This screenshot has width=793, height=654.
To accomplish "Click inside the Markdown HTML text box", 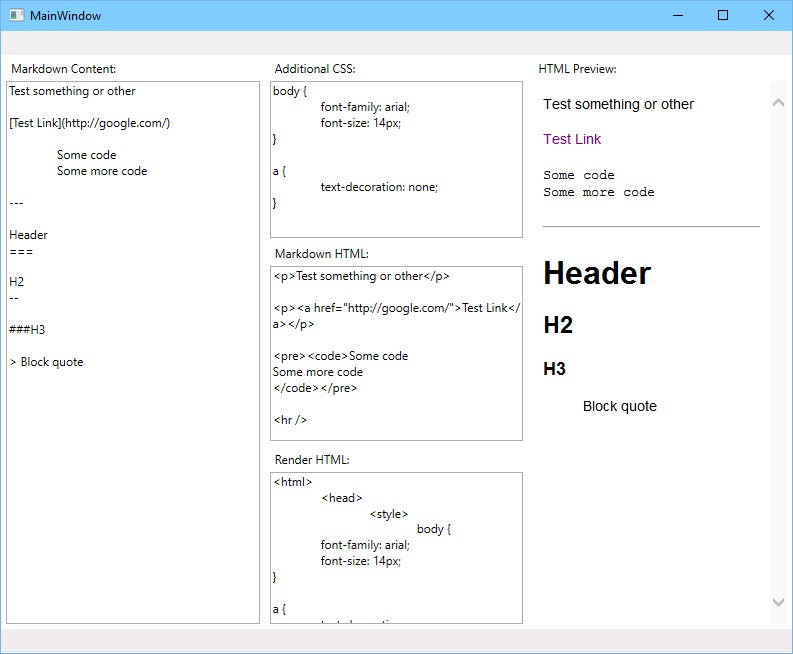I will 396,354.
